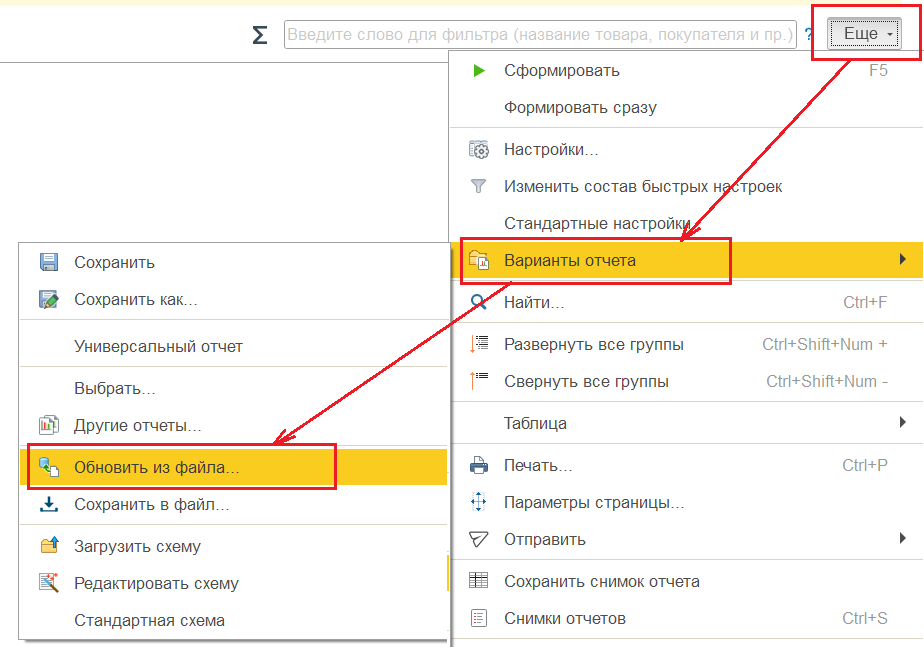Click the question mark help link
The height and width of the screenshot is (647, 924).
[x=808, y=35]
